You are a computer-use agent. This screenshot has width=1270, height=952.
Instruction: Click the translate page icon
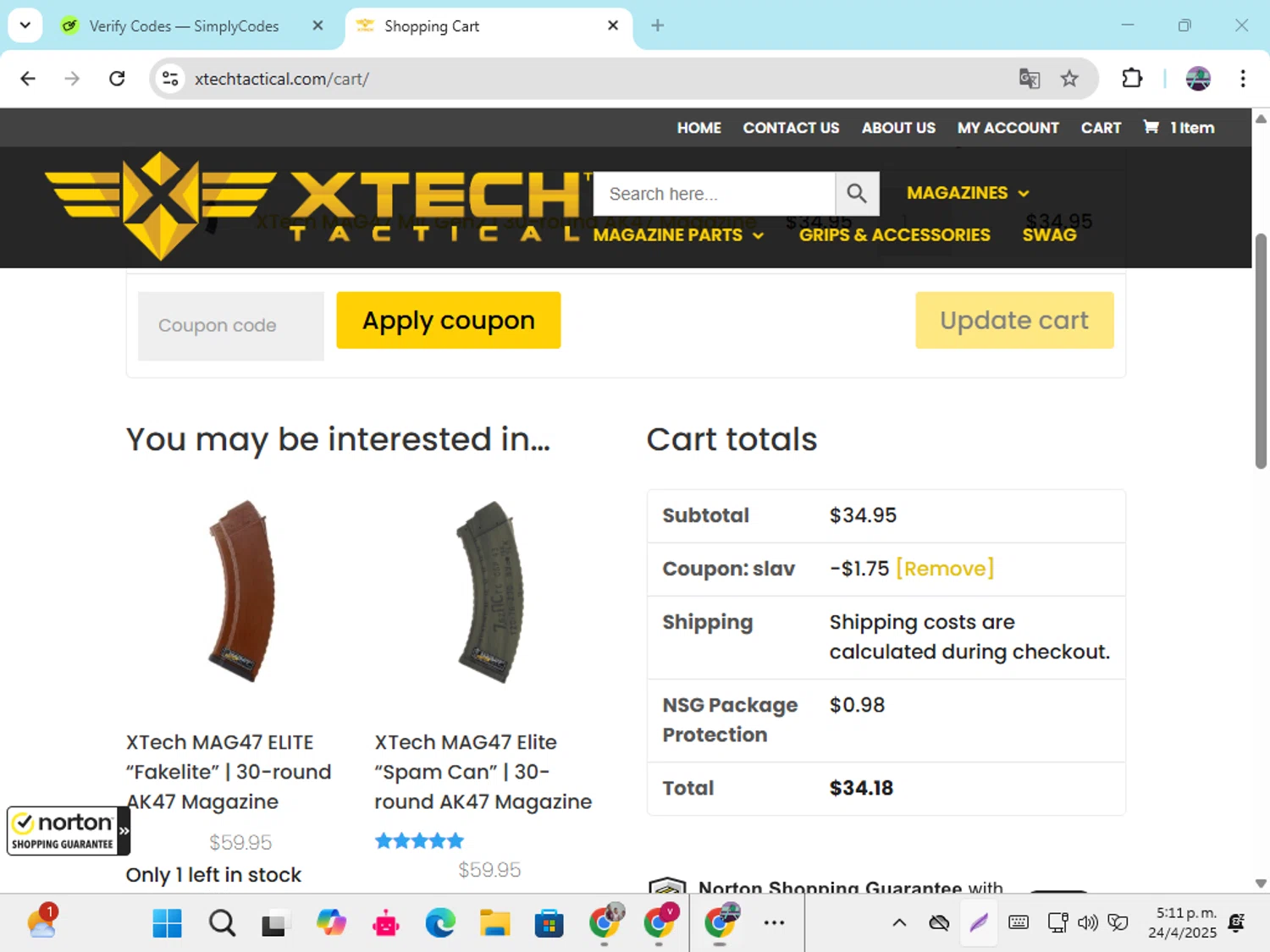[1030, 79]
